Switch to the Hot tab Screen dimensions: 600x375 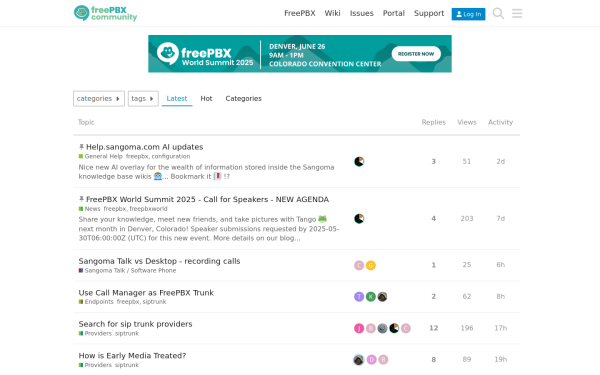(206, 99)
